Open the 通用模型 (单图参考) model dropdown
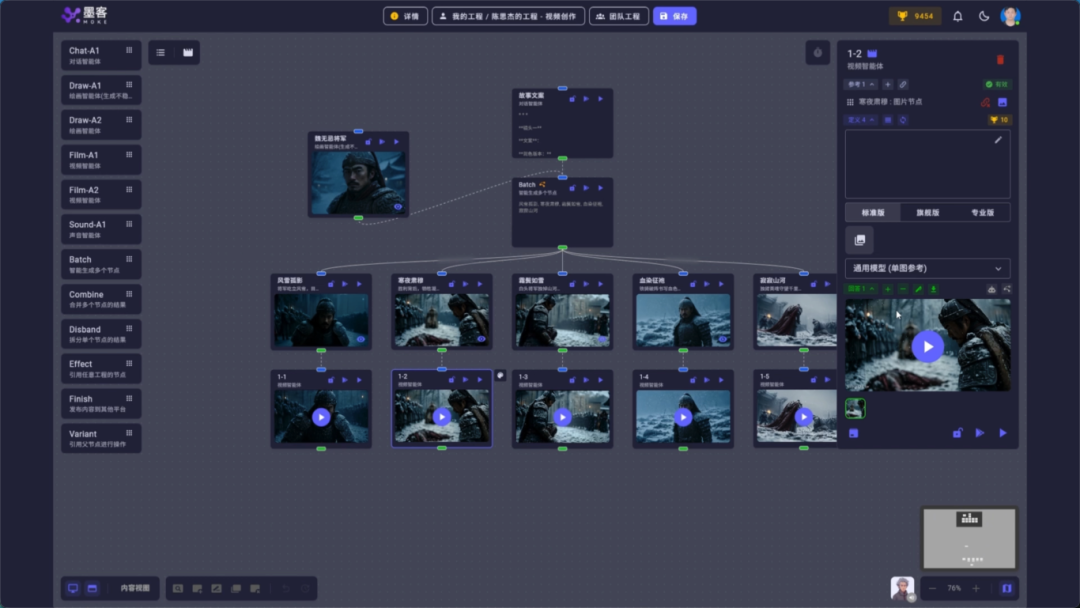 point(928,269)
